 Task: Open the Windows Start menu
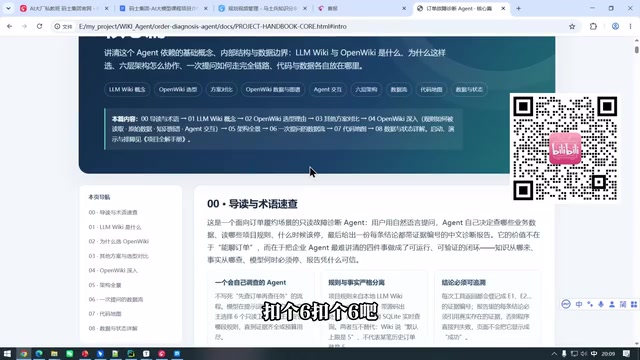coord(7,353)
